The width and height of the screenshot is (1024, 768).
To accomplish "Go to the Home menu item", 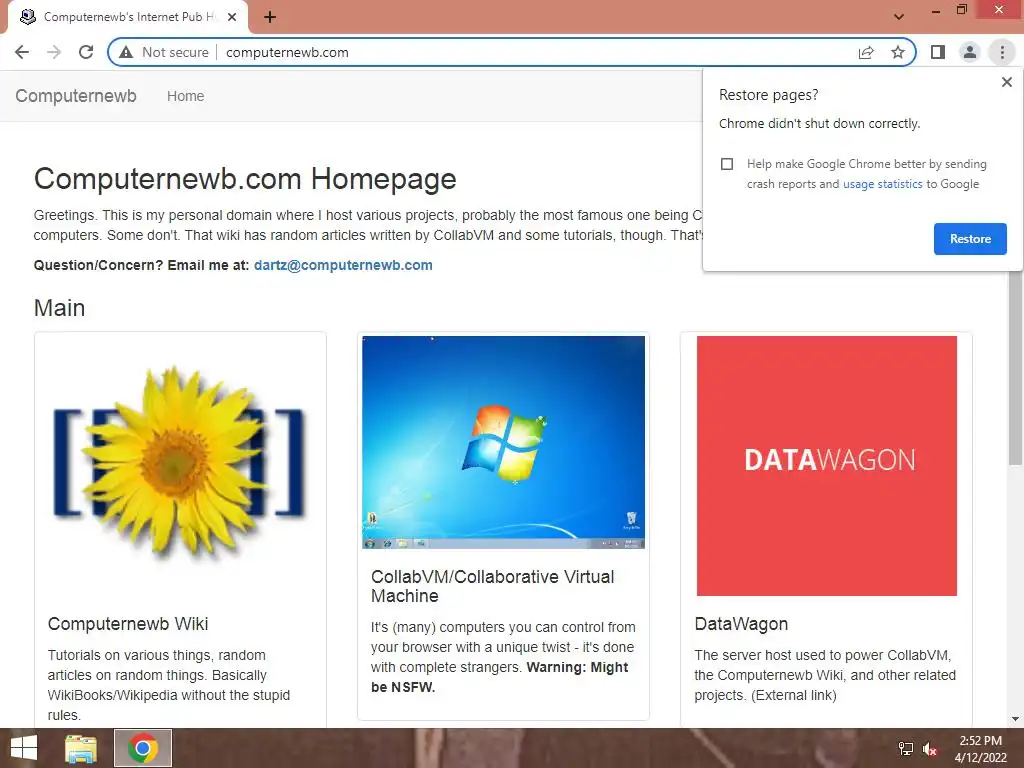I will (x=185, y=96).
